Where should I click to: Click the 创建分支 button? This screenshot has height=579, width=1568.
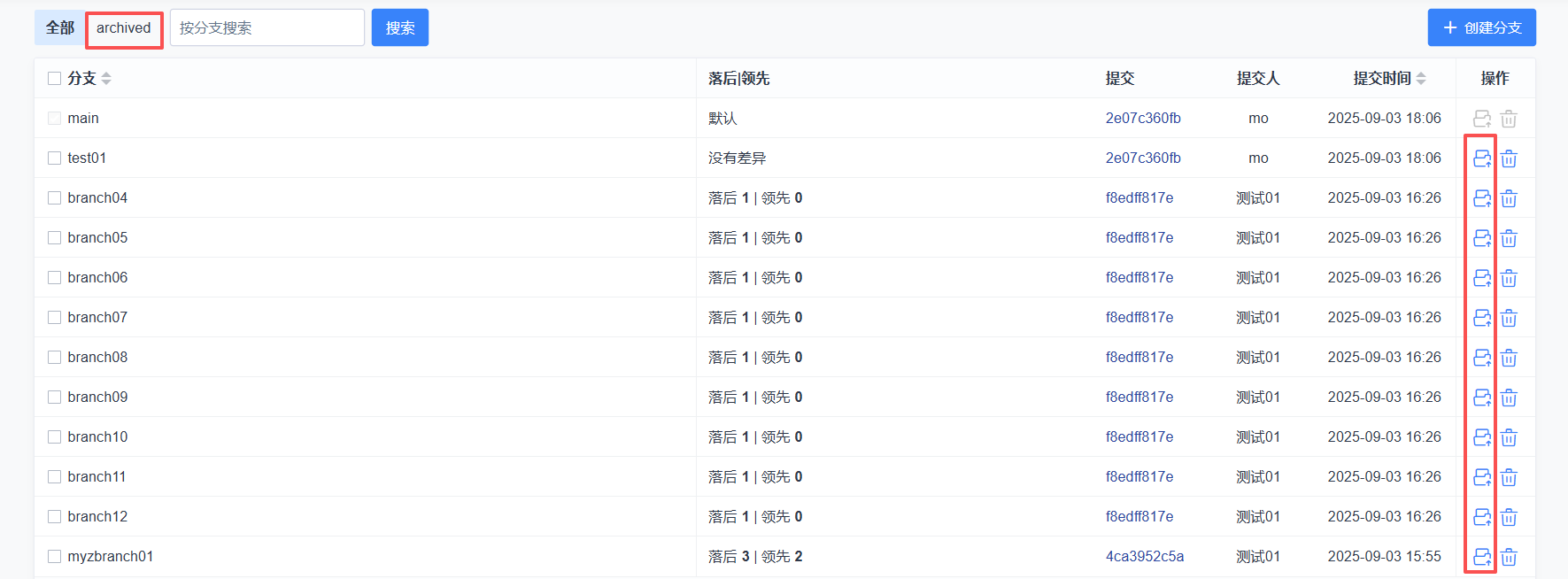[1481, 28]
